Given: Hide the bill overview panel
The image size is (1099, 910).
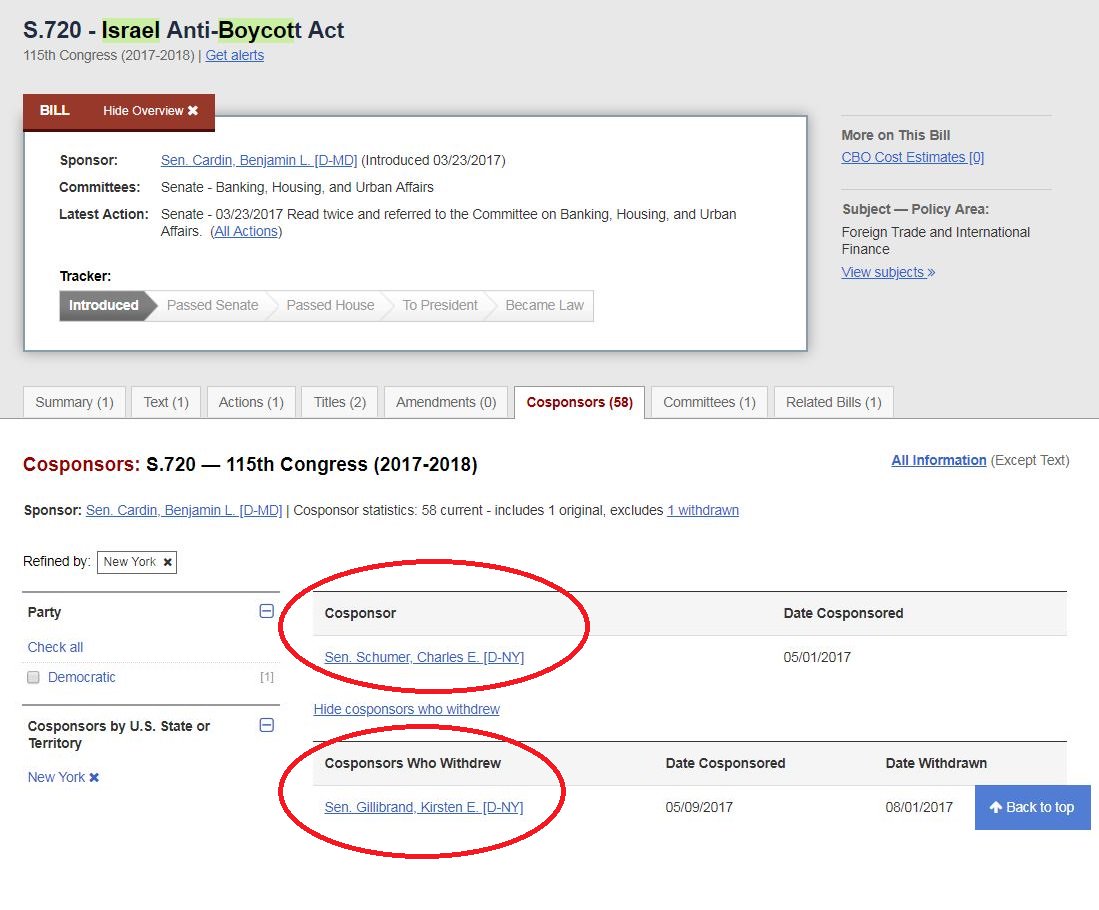Looking at the screenshot, I should (x=151, y=111).
